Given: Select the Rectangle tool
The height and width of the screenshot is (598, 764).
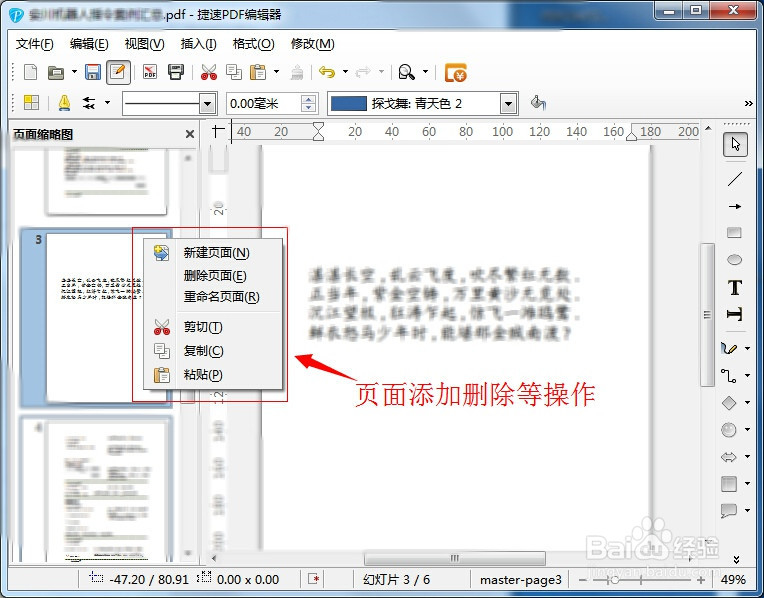Looking at the screenshot, I should point(734,232).
